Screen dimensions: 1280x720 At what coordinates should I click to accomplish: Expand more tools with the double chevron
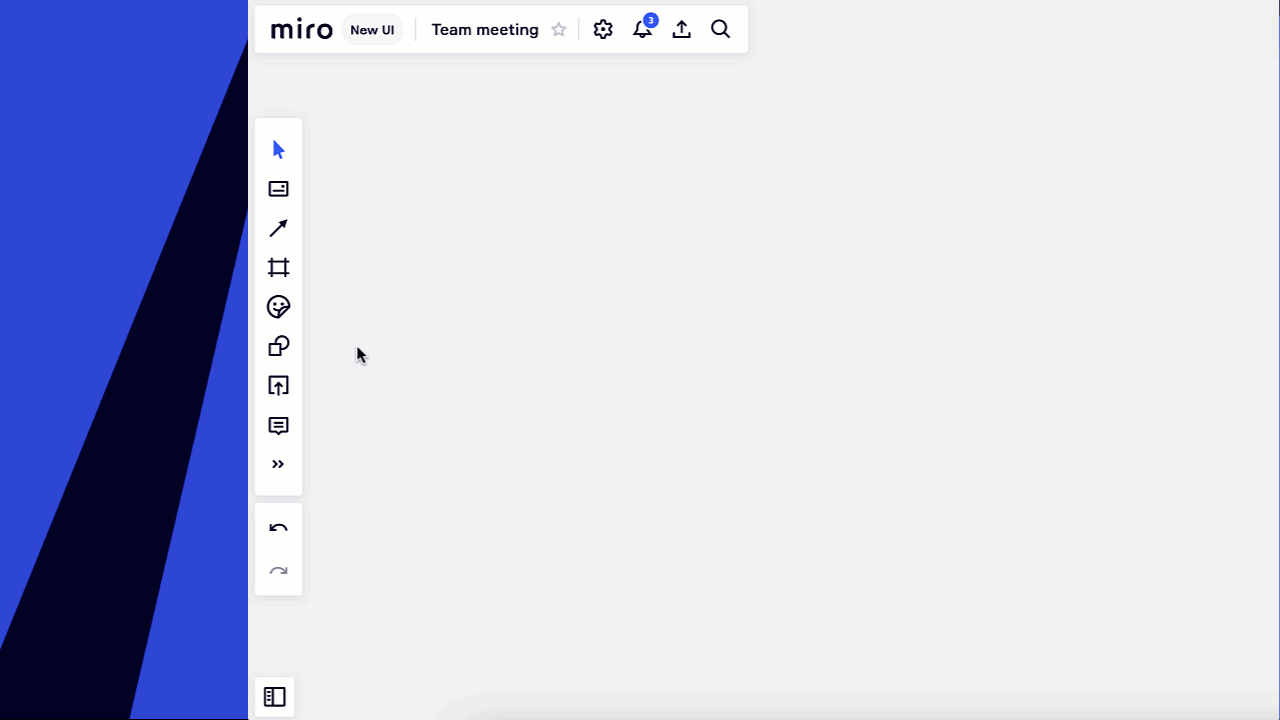tap(278, 464)
